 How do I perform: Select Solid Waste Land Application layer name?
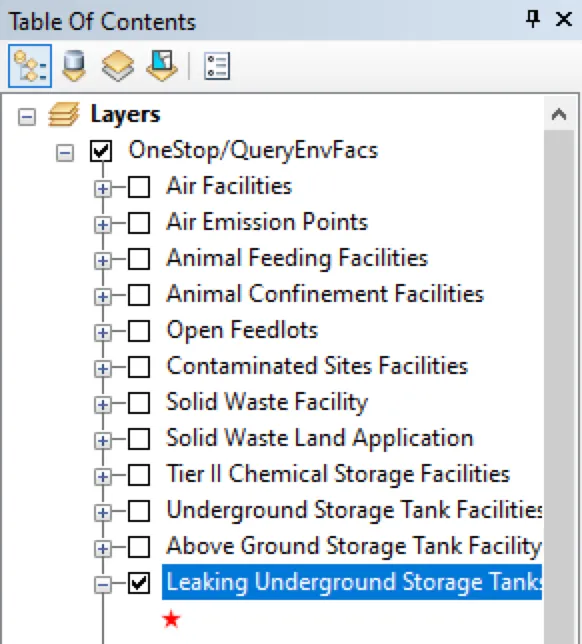click(320, 438)
